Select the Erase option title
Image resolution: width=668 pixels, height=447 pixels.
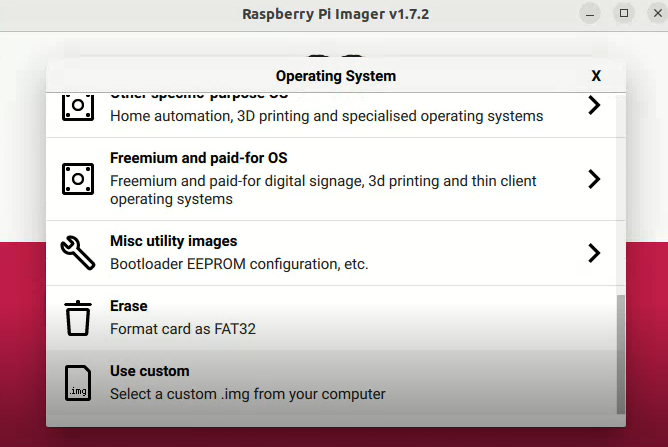(129, 306)
